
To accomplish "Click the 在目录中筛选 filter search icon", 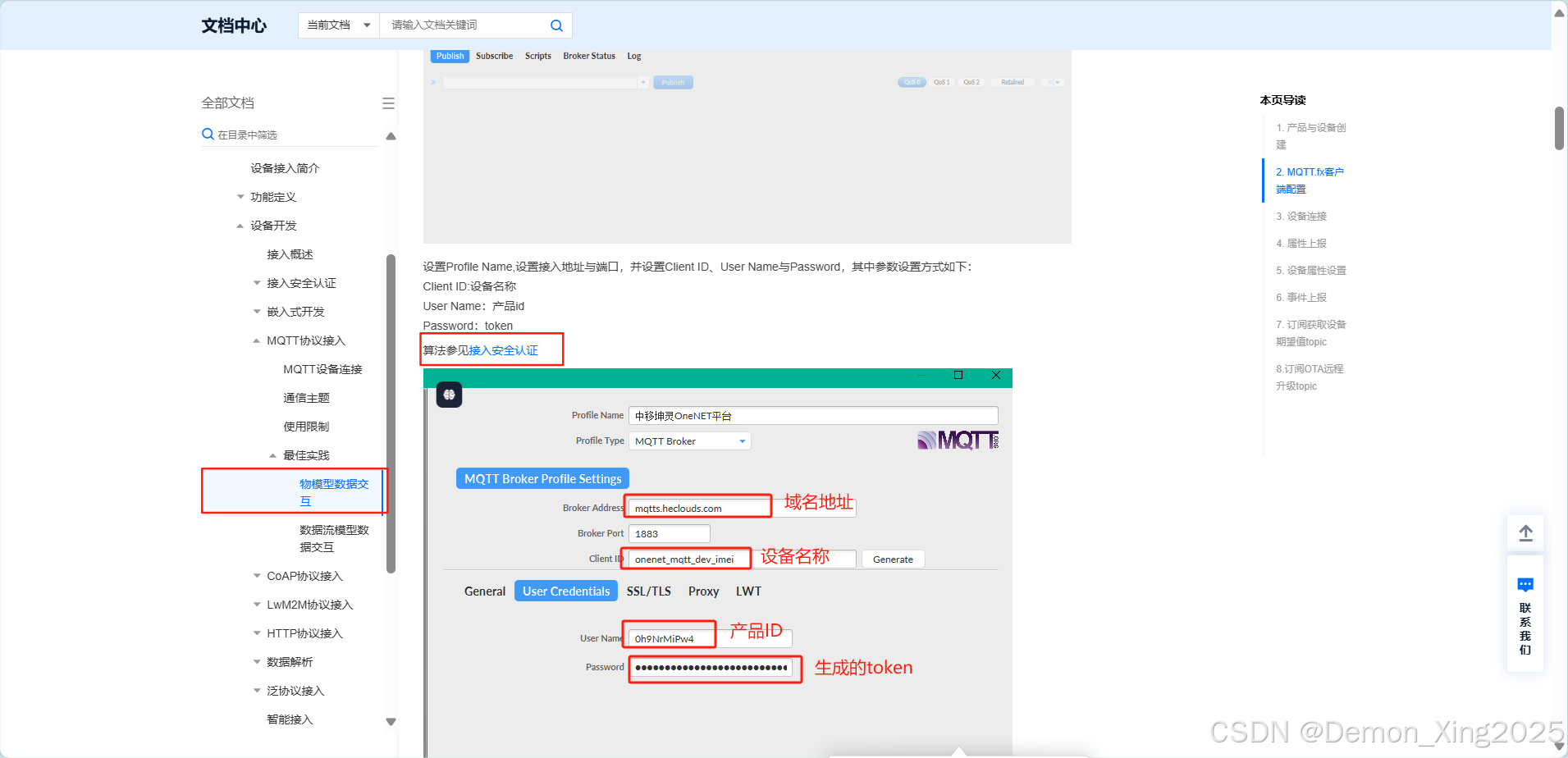I will (208, 134).
